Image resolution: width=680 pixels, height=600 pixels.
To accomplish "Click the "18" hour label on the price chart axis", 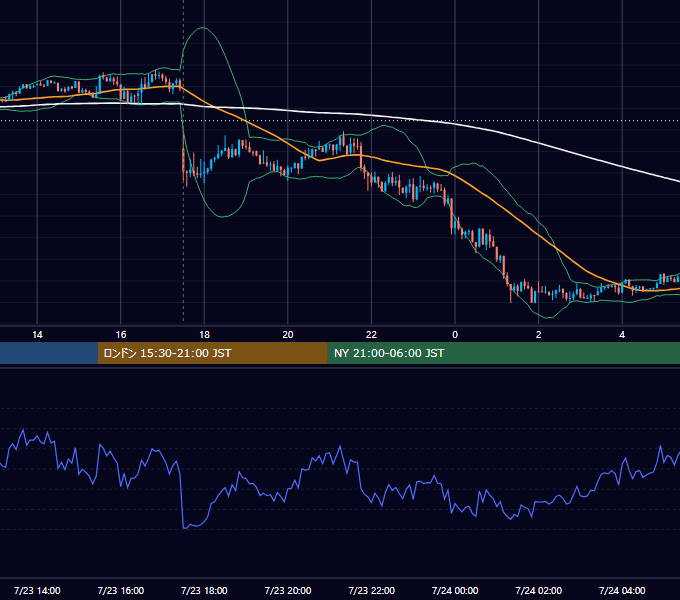I will click(x=204, y=335).
